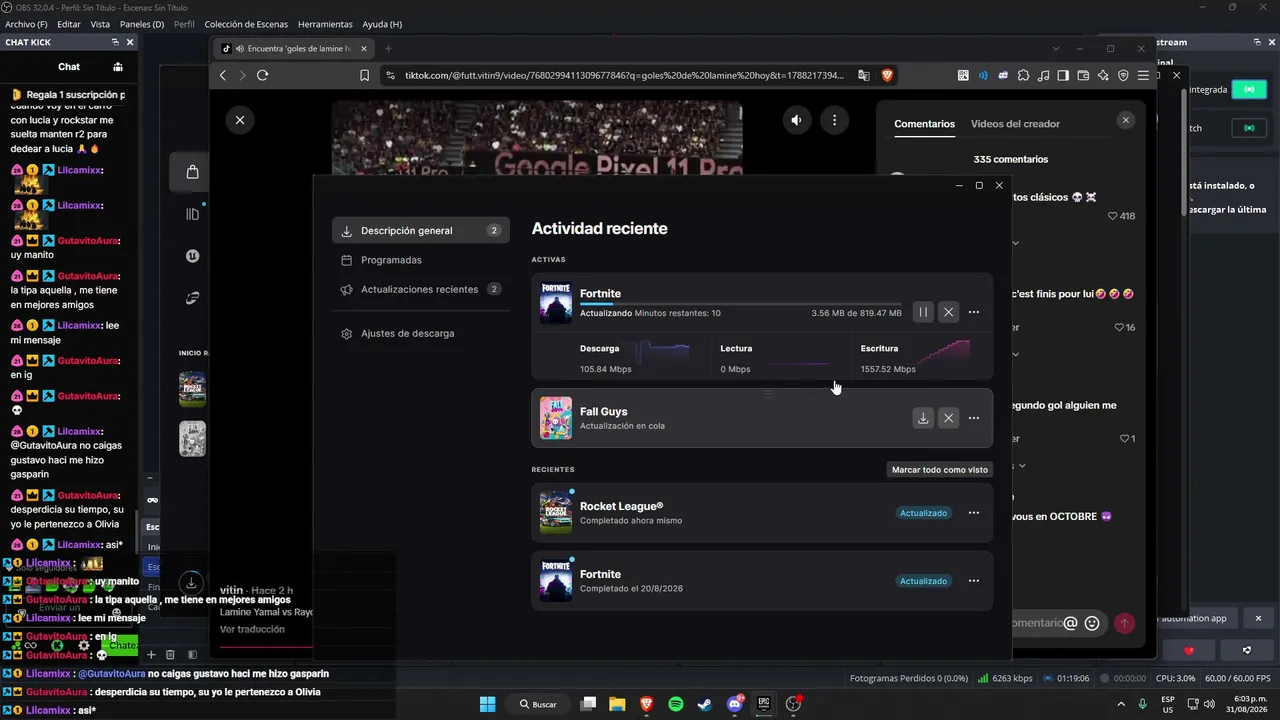
Task: Cancel the Fortnite update
Action: click(949, 312)
